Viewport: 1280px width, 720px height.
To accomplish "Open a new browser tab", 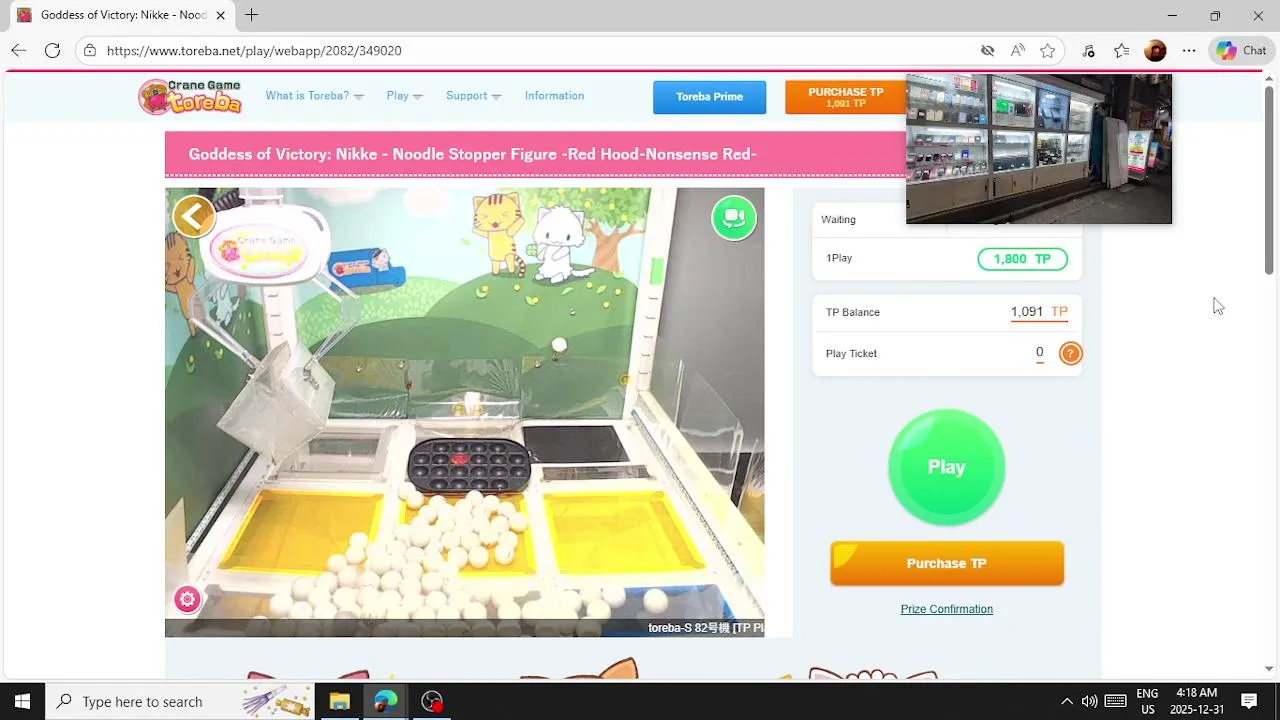I will tap(252, 15).
